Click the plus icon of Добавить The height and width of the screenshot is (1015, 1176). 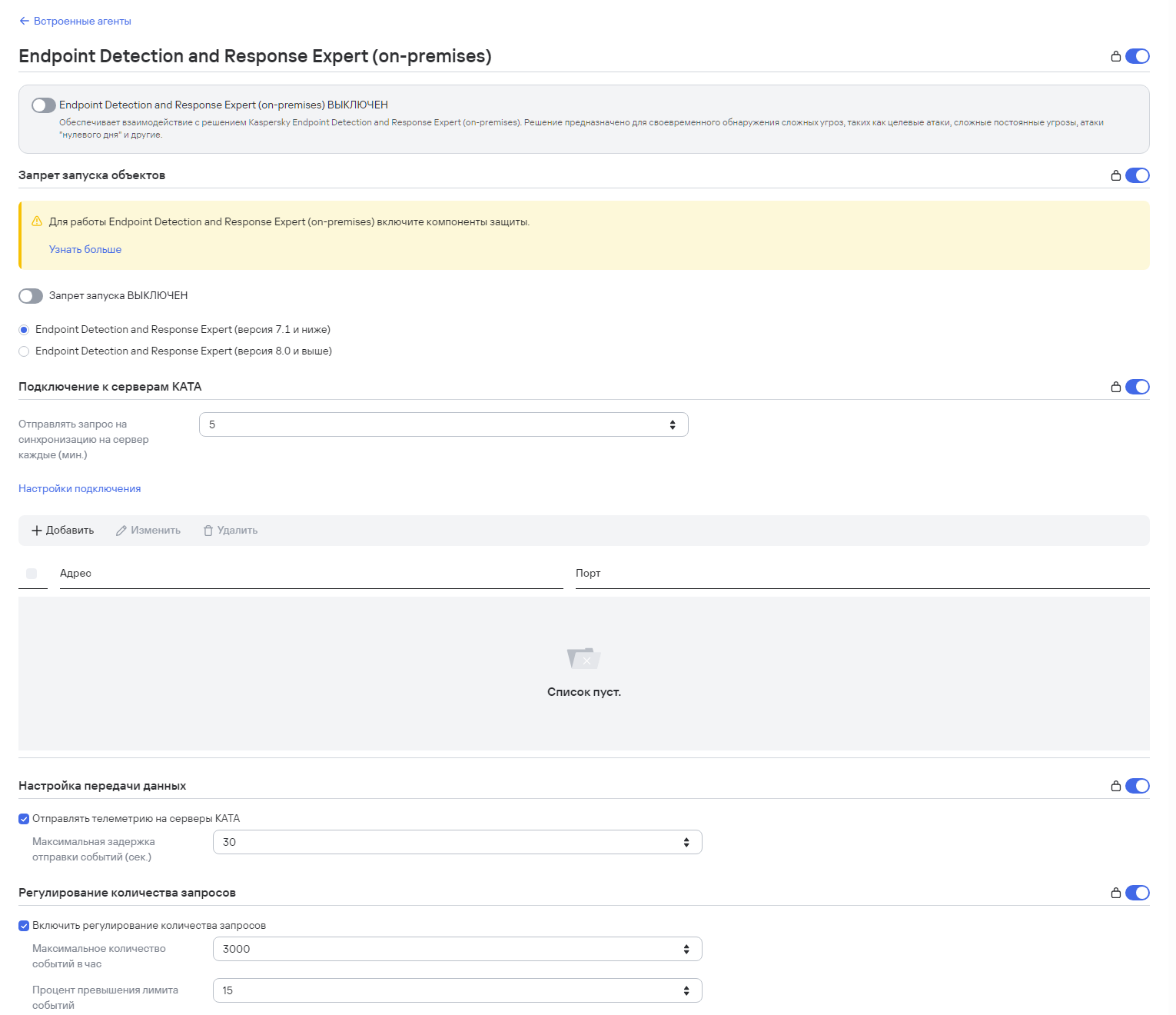pyautogui.click(x=37, y=531)
